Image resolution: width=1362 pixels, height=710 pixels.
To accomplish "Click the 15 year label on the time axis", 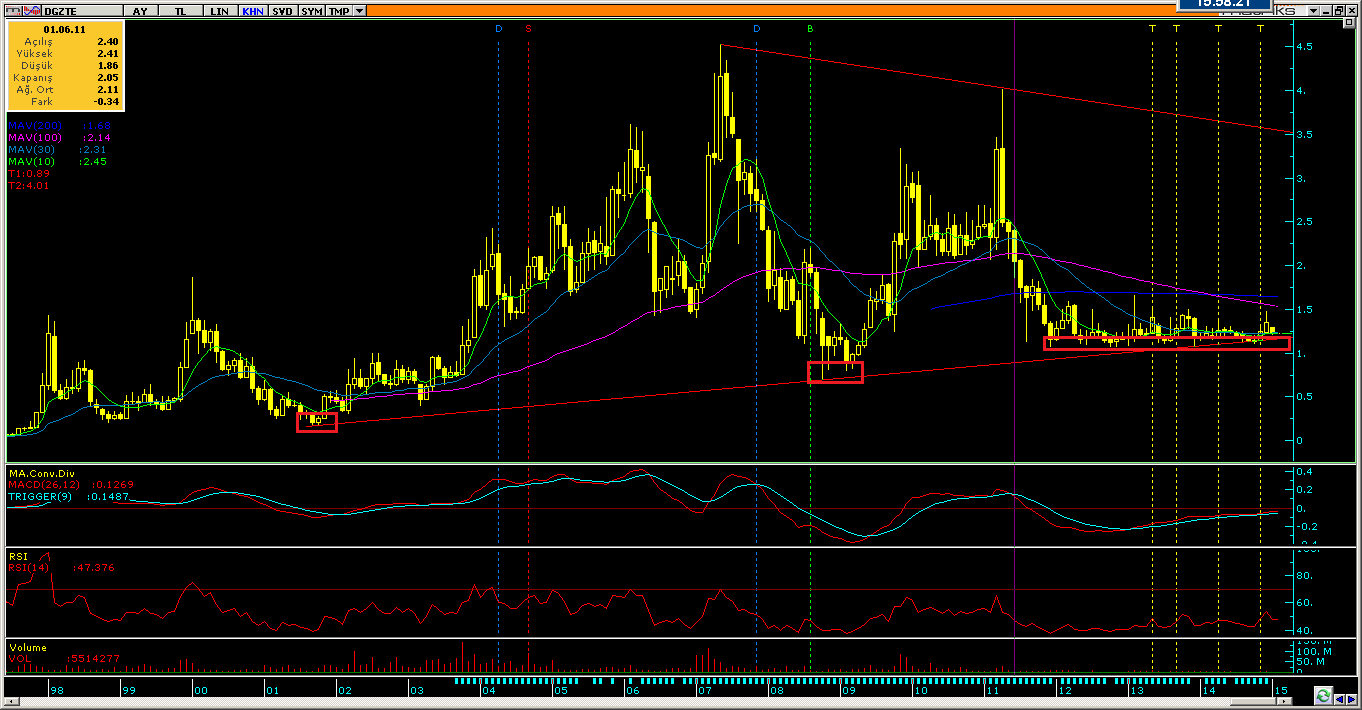I will [x=1281, y=690].
